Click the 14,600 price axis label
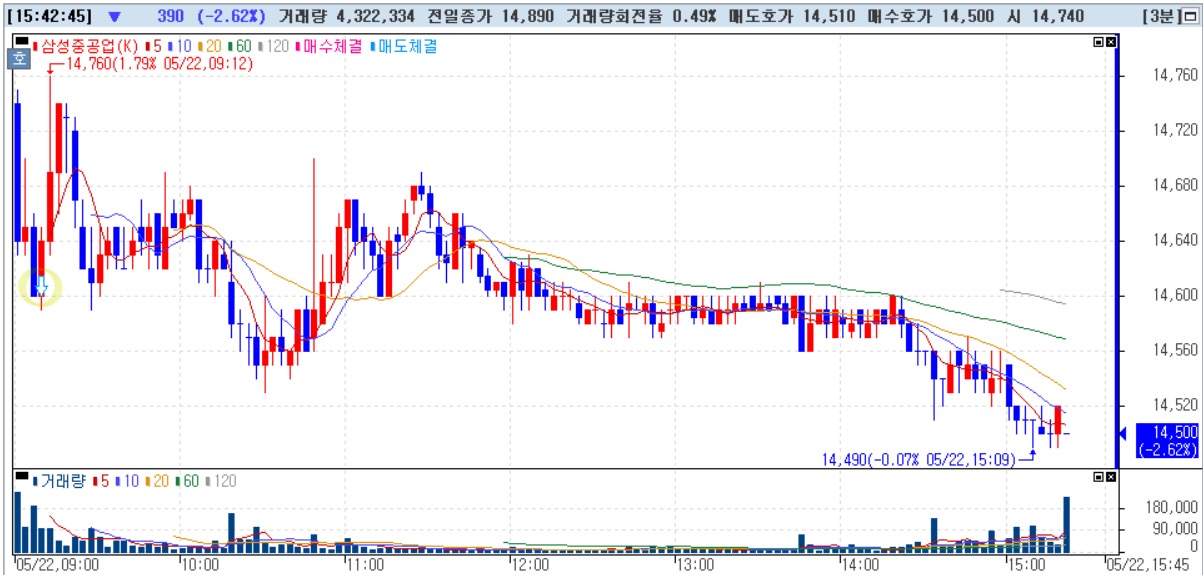 point(1174,295)
